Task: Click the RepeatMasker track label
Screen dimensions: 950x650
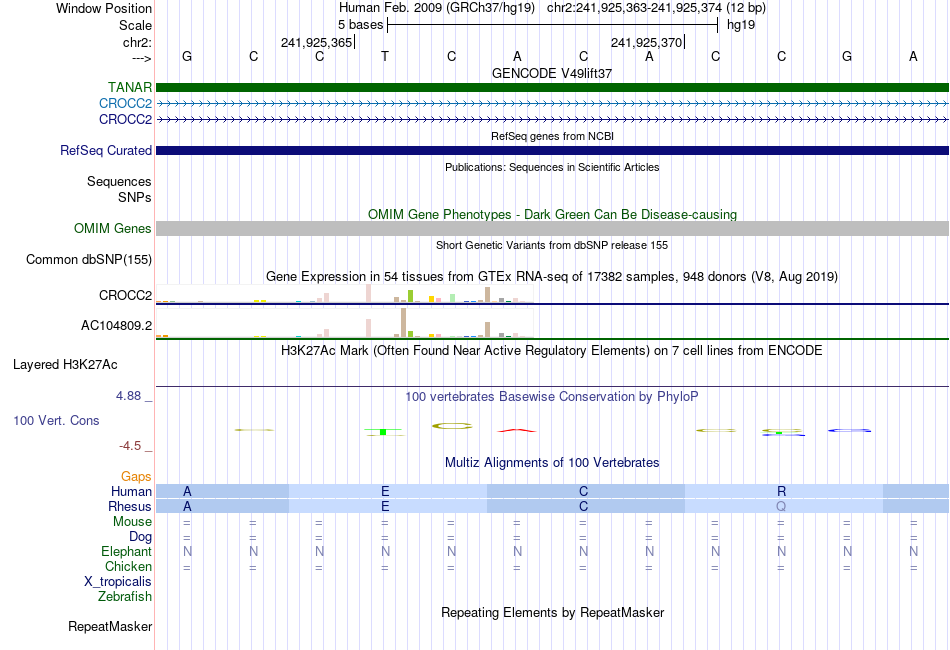Action: pyautogui.click(x=110, y=626)
